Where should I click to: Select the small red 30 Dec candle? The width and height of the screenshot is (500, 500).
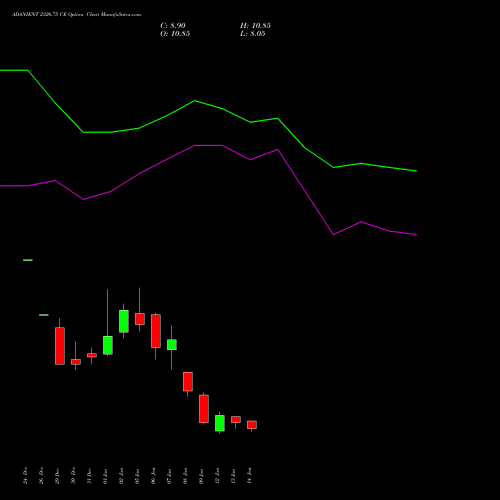pyautogui.click(x=76, y=362)
